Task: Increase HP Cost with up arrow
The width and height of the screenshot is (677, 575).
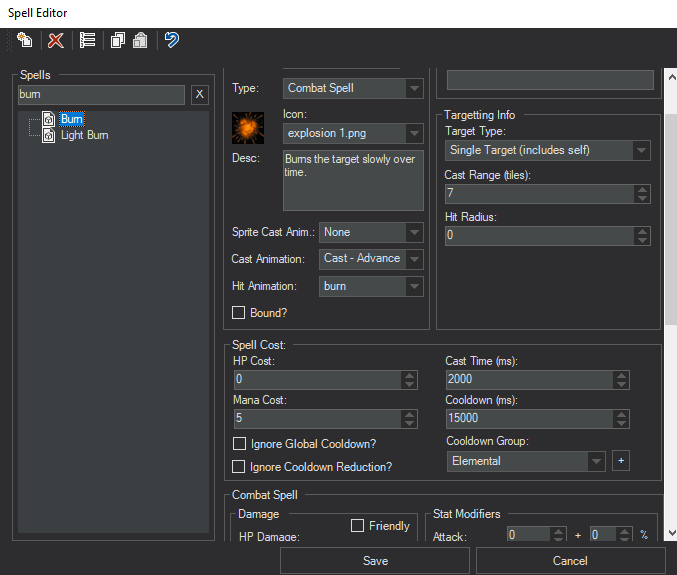Action: (x=409, y=376)
